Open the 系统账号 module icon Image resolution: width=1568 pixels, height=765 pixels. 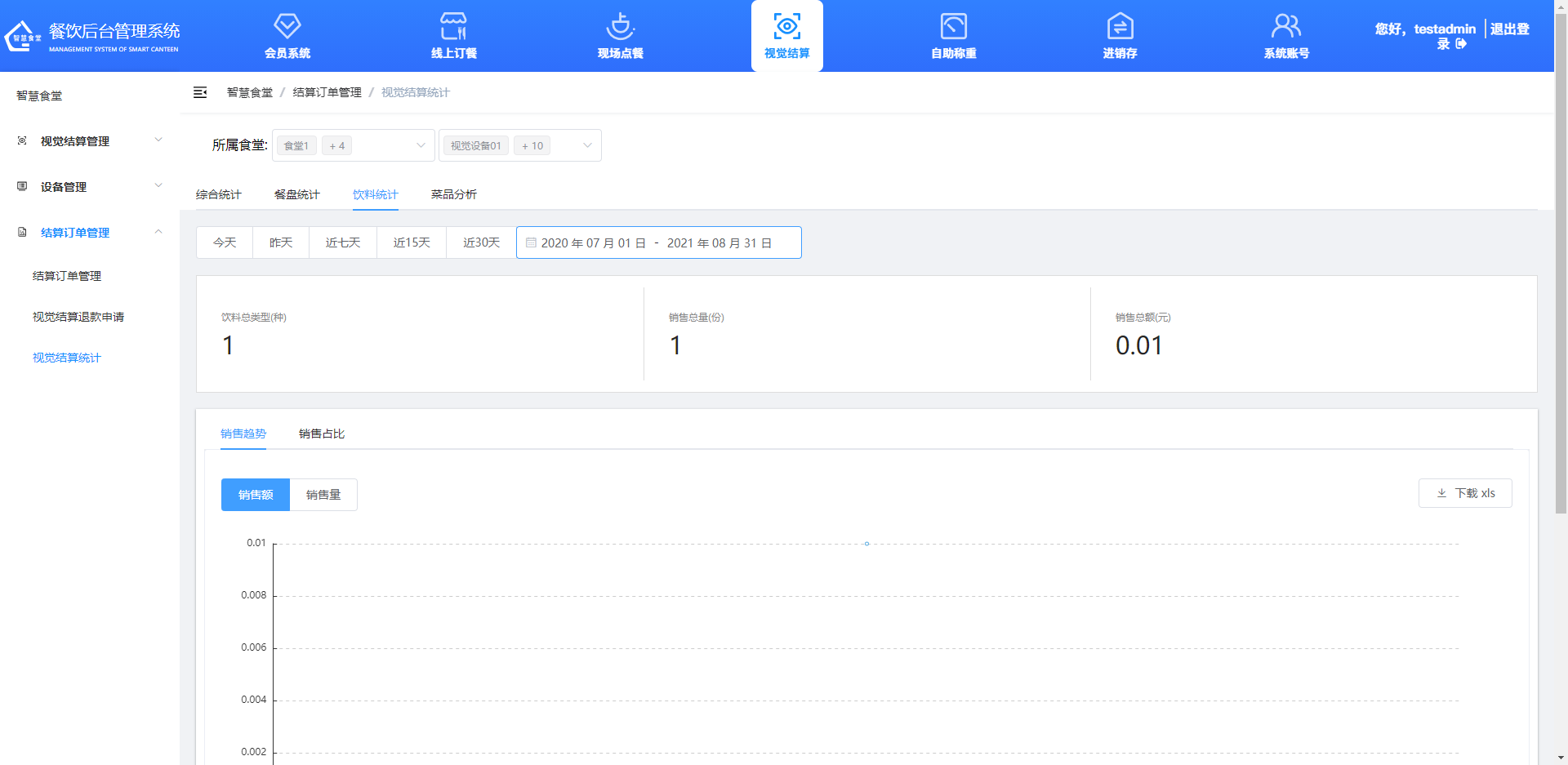coord(1285,35)
